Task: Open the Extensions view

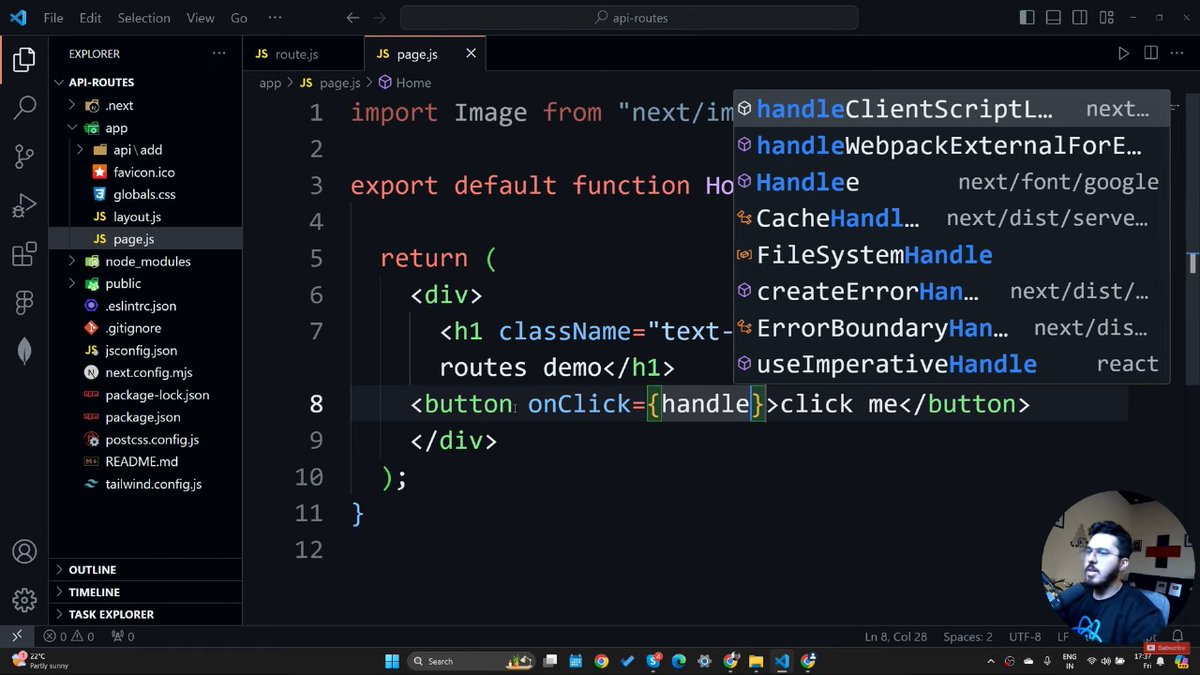Action: (x=25, y=255)
